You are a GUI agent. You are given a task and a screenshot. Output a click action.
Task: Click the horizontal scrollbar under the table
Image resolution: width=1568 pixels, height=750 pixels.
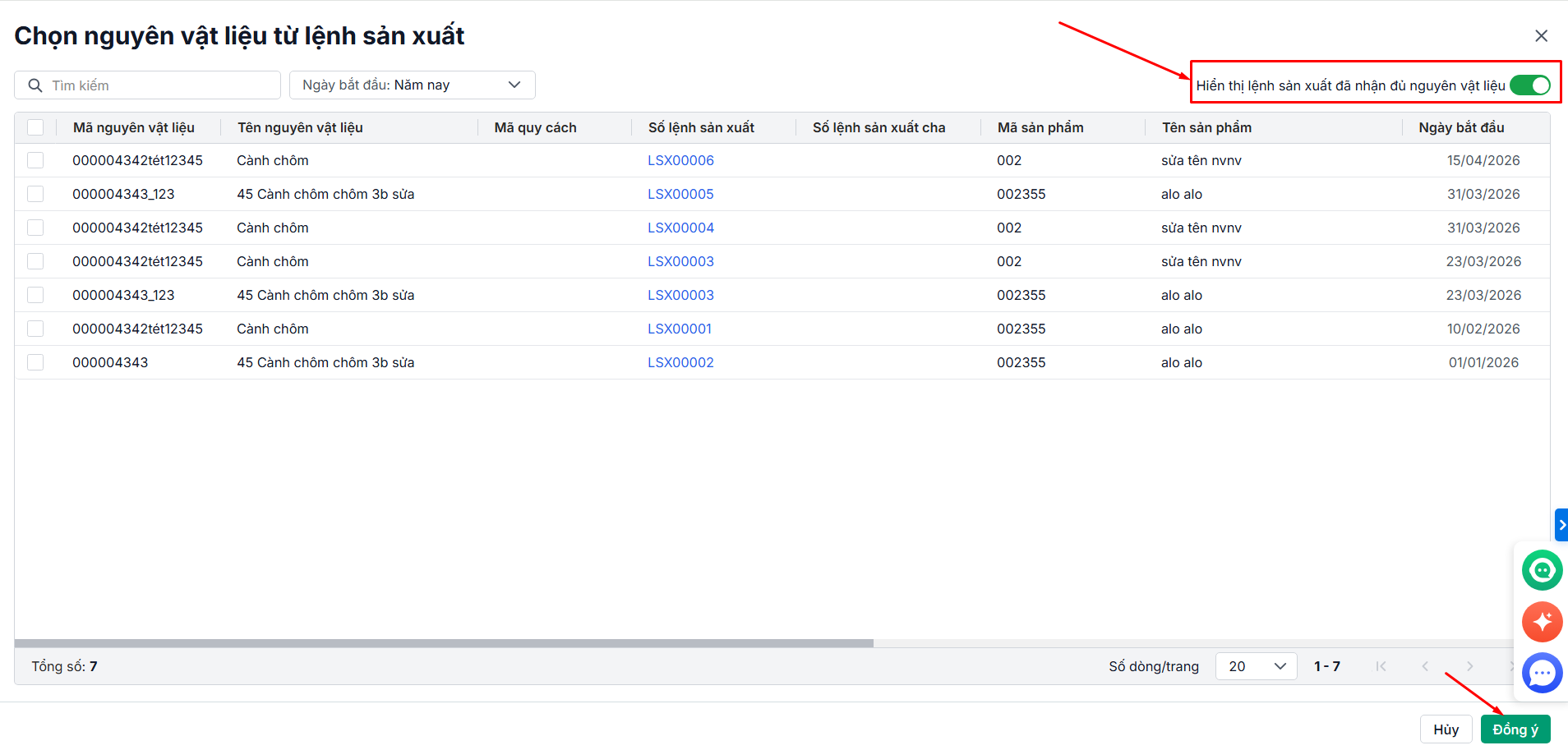(444, 643)
